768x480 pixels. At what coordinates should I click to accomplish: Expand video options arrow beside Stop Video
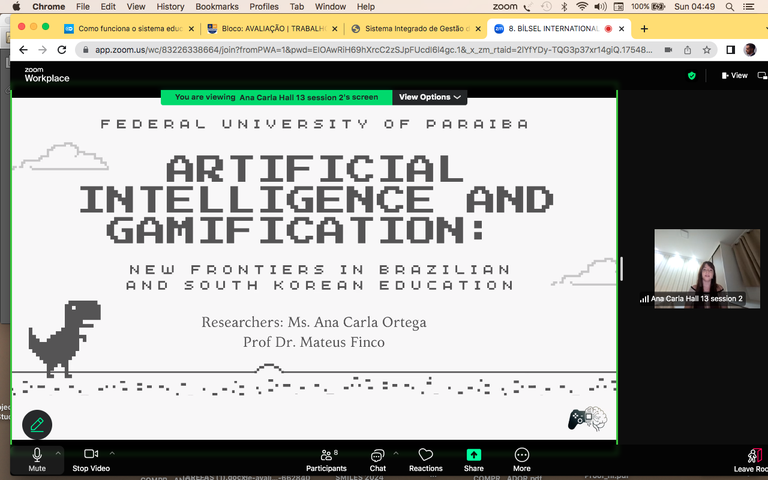[112, 452]
